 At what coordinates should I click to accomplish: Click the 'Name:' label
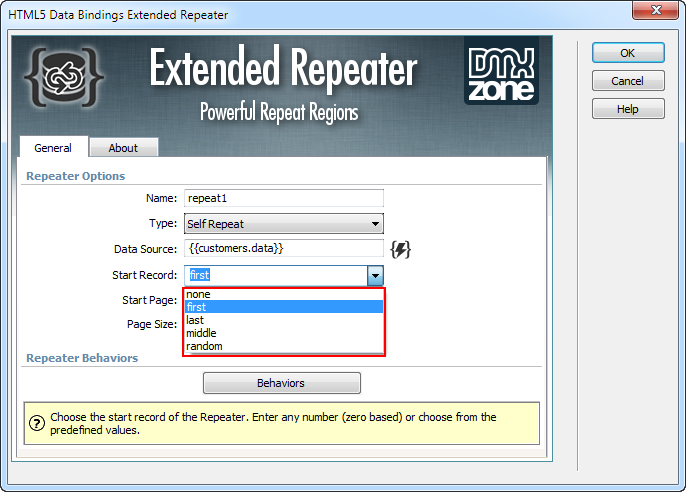click(161, 198)
